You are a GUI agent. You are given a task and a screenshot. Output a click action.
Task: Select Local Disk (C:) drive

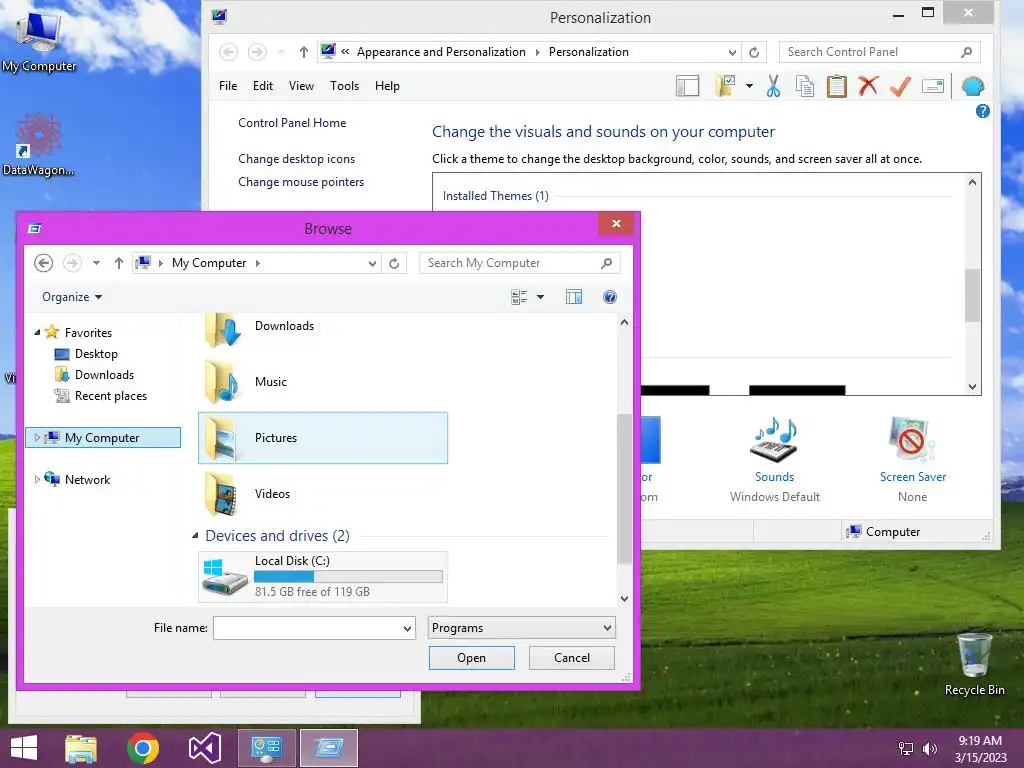point(323,577)
